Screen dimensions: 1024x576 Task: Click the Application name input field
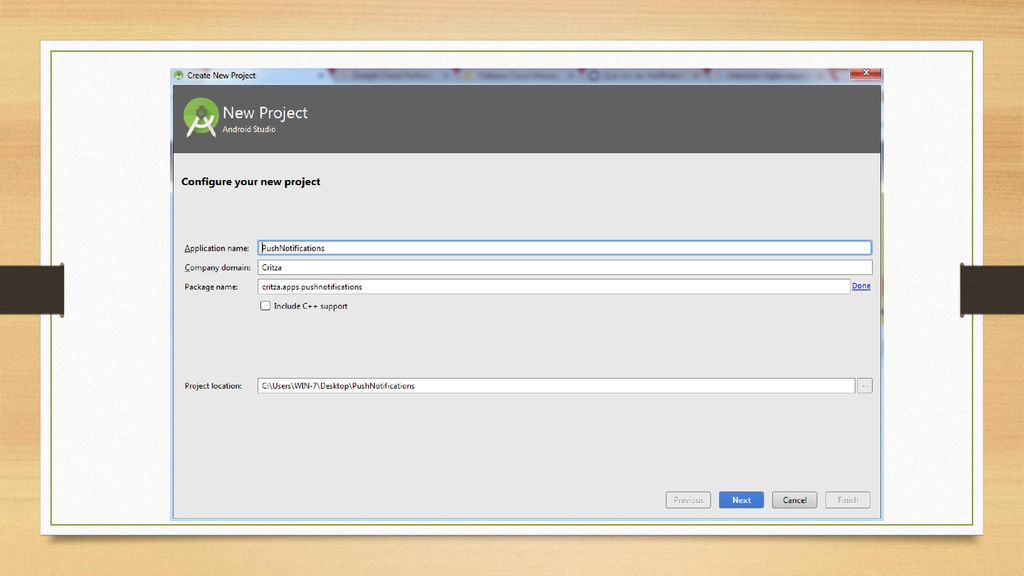[x=564, y=248]
